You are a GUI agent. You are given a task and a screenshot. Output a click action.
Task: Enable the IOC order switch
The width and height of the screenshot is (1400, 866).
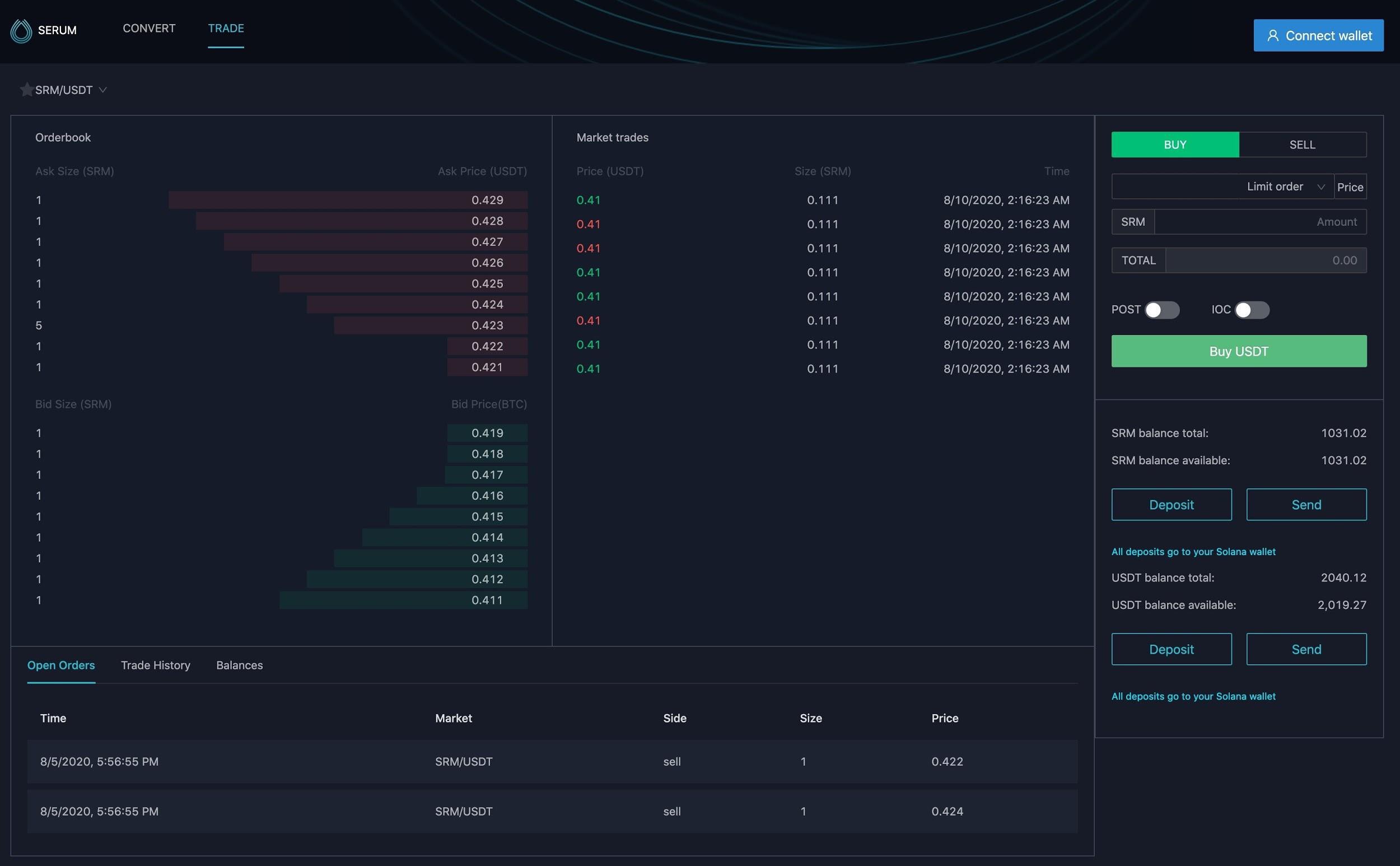(1251, 310)
